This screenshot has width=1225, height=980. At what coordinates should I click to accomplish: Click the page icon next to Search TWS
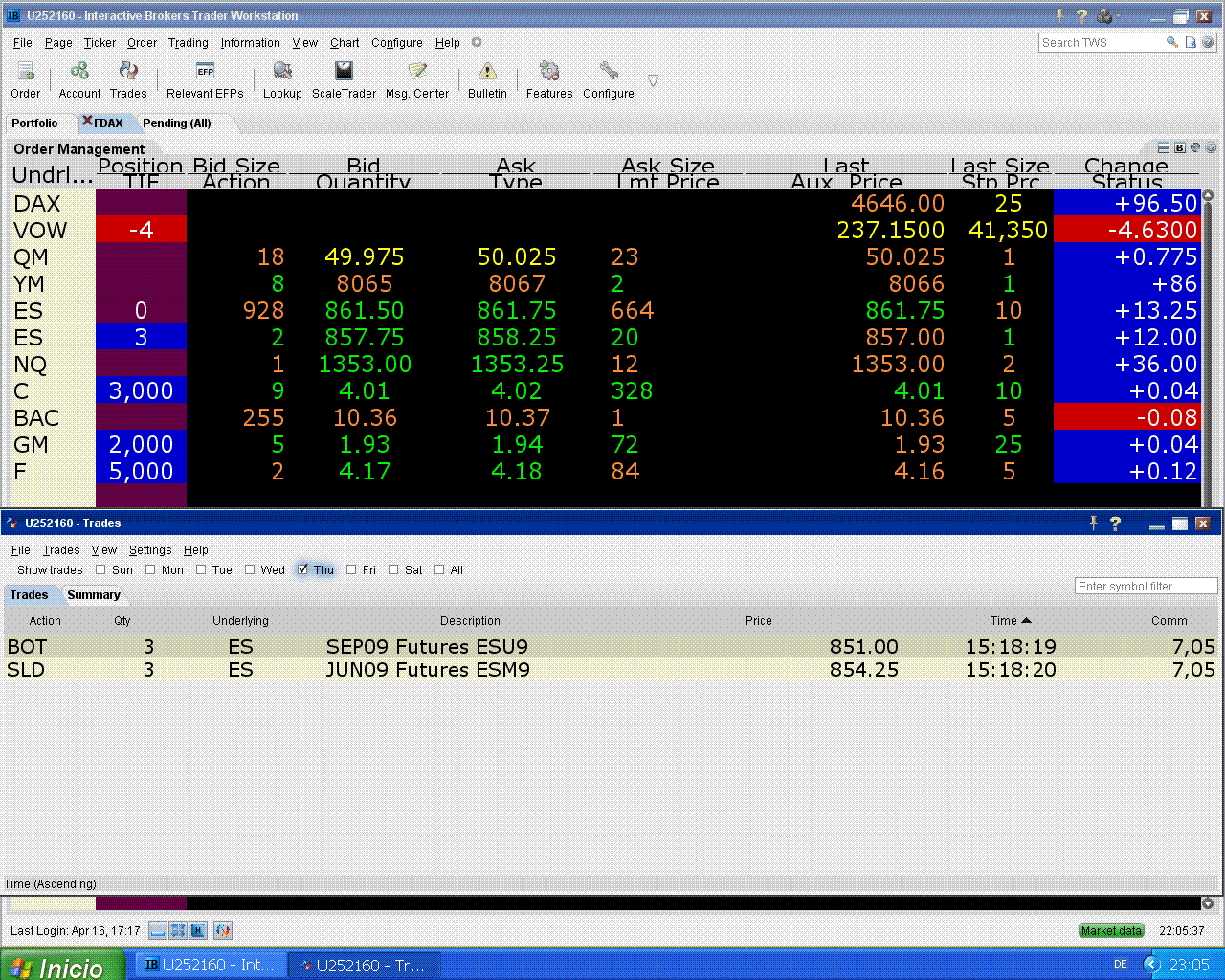(1191, 42)
